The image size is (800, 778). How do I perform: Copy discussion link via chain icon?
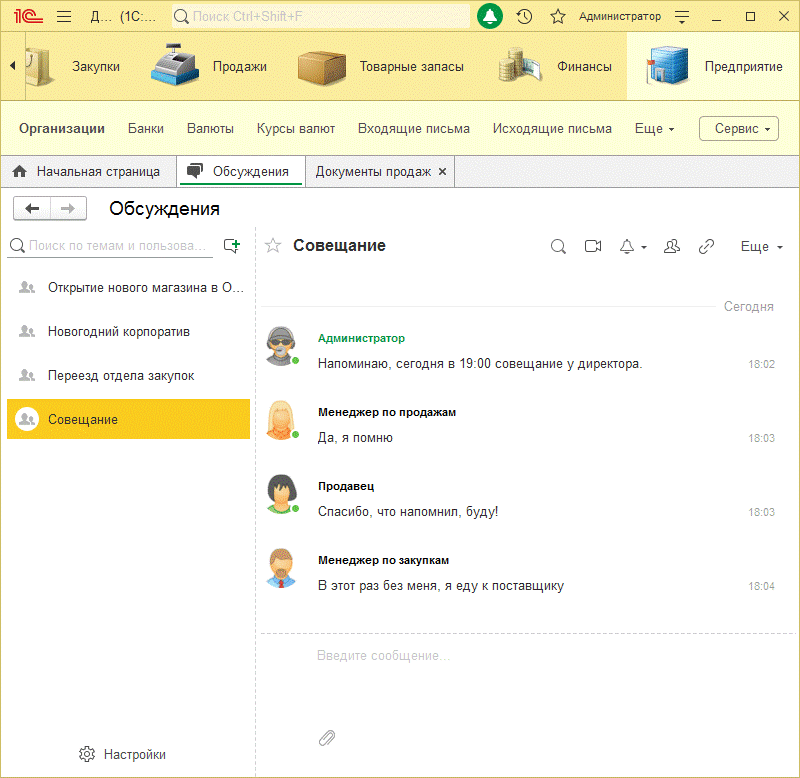tap(706, 246)
